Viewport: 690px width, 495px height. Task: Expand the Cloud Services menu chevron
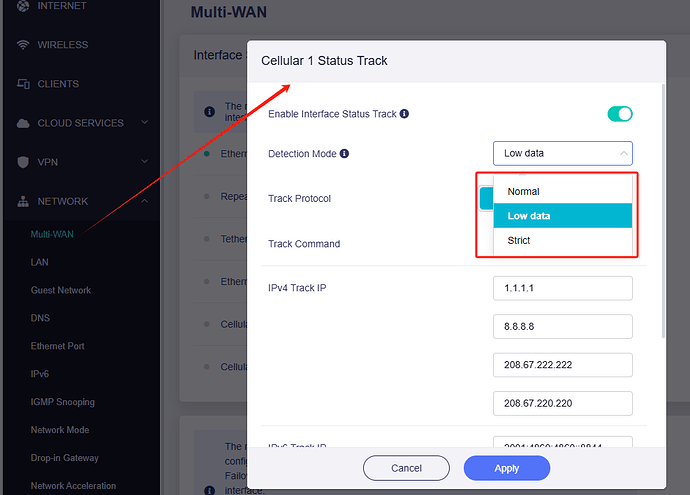pyautogui.click(x=144, y=122)
